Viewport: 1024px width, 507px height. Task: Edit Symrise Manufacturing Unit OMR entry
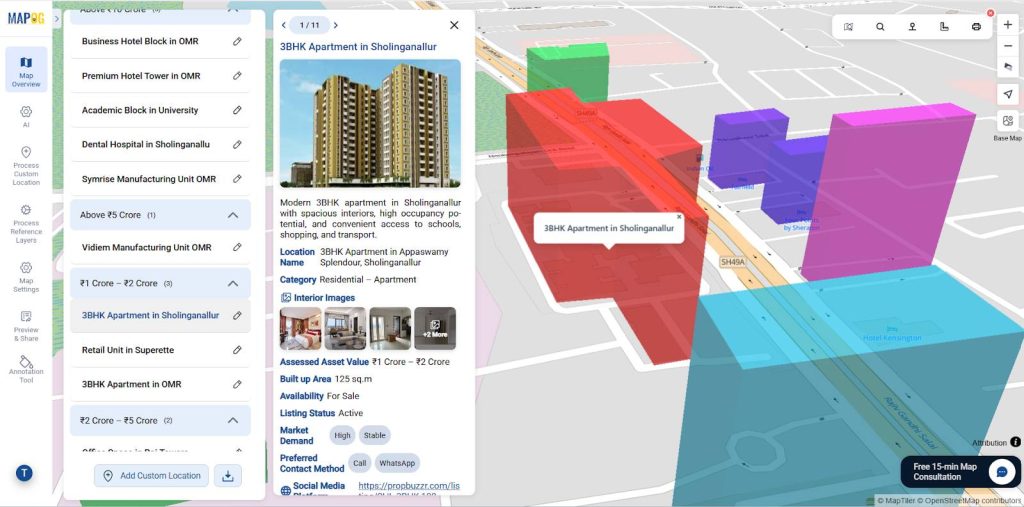237,178
